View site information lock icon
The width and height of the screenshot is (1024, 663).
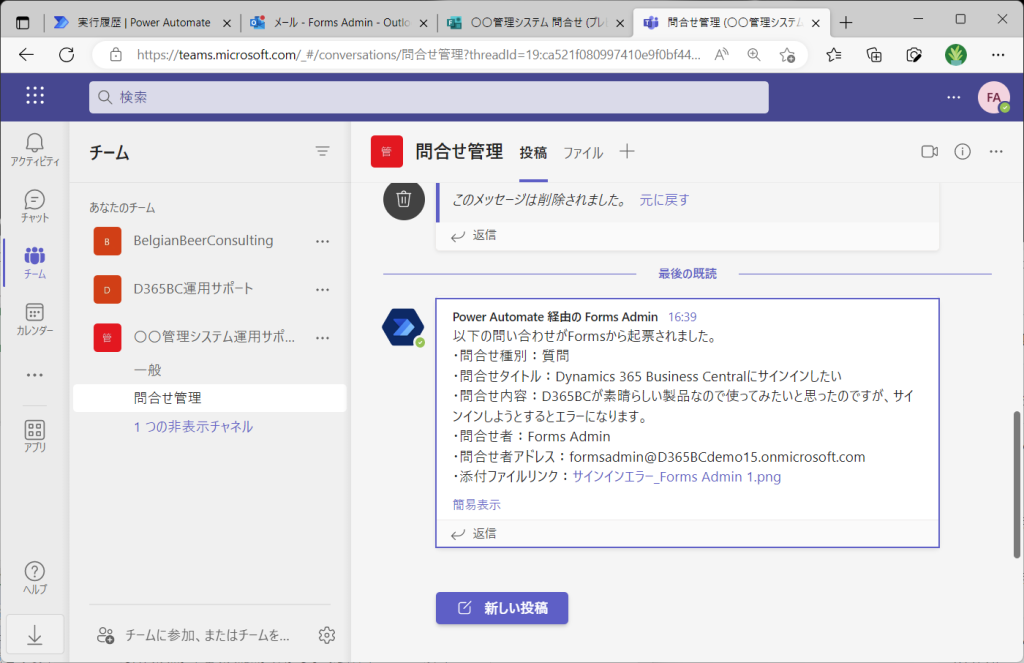(x=116, y=55)
